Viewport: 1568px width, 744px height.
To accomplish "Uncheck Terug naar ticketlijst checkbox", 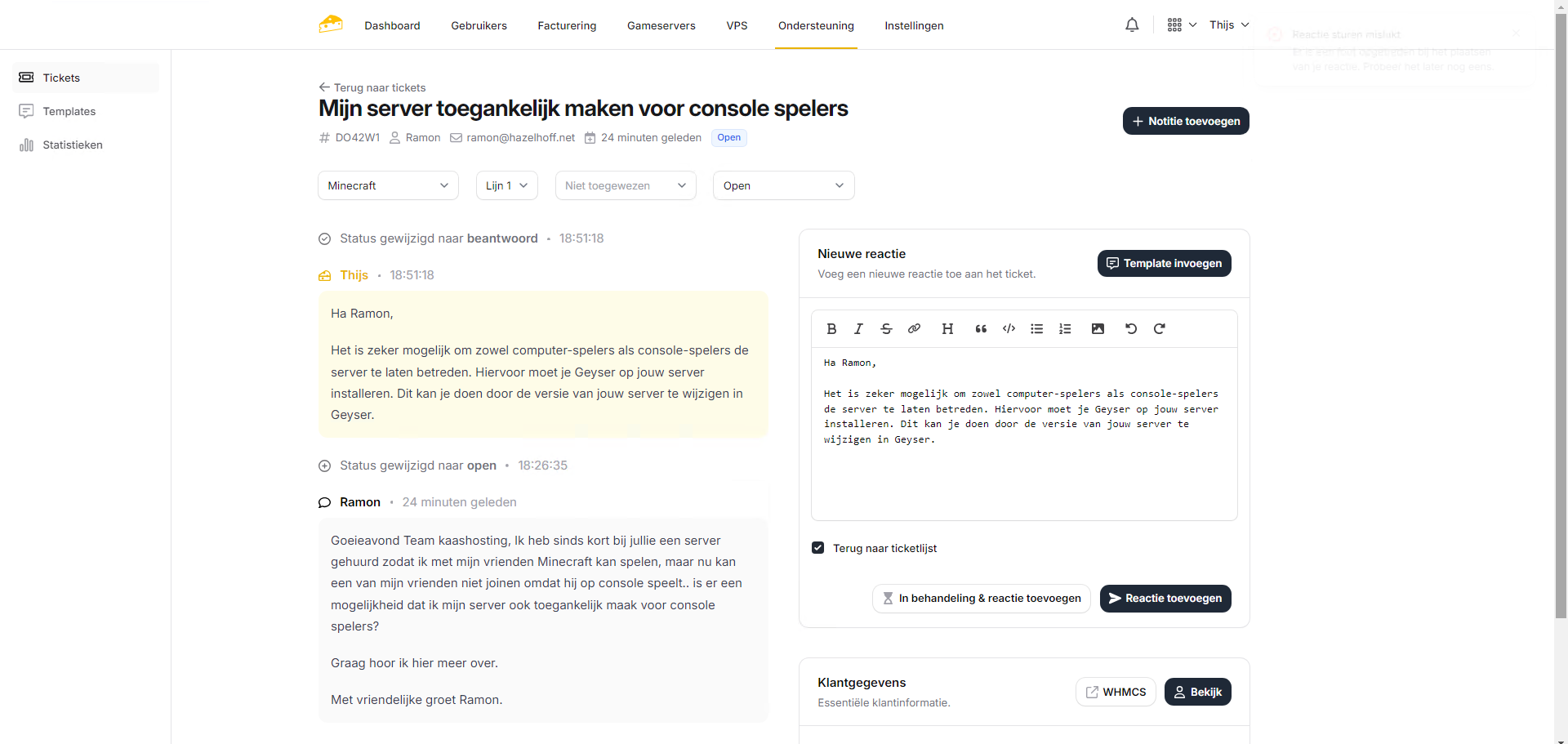I will tap(818, 548).
